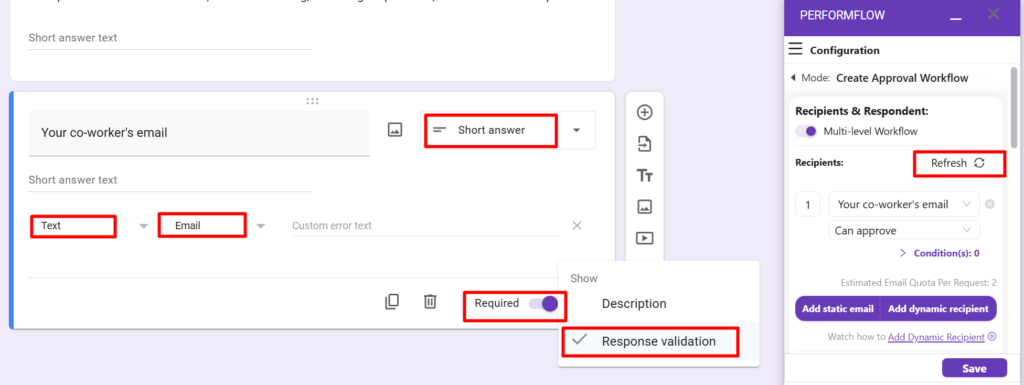Viewport: 1024px width, 385px height.
Task: Toggle the Multi-level Workflow switch
Action: click(806, 131)
